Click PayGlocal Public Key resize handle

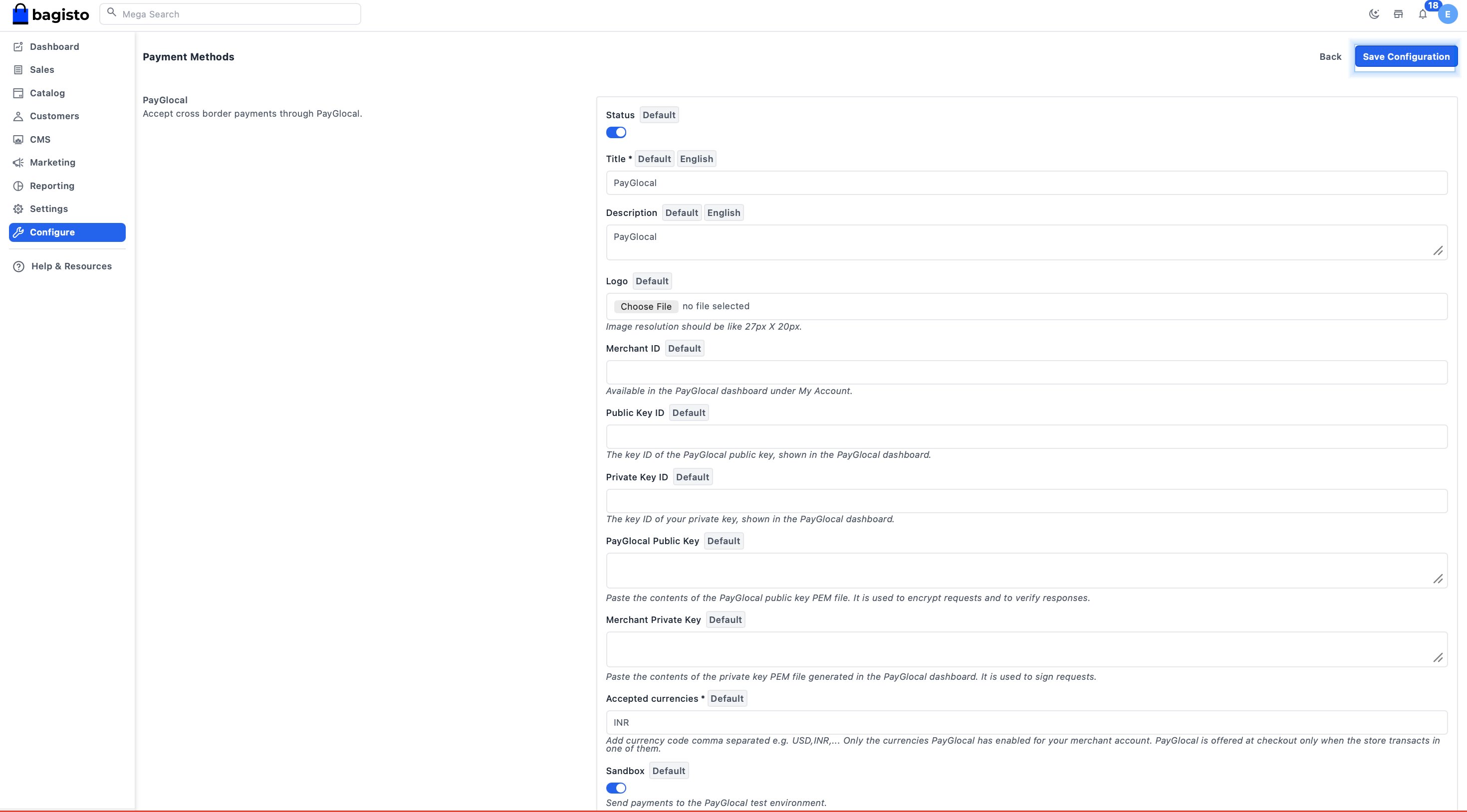(1438, 579)
